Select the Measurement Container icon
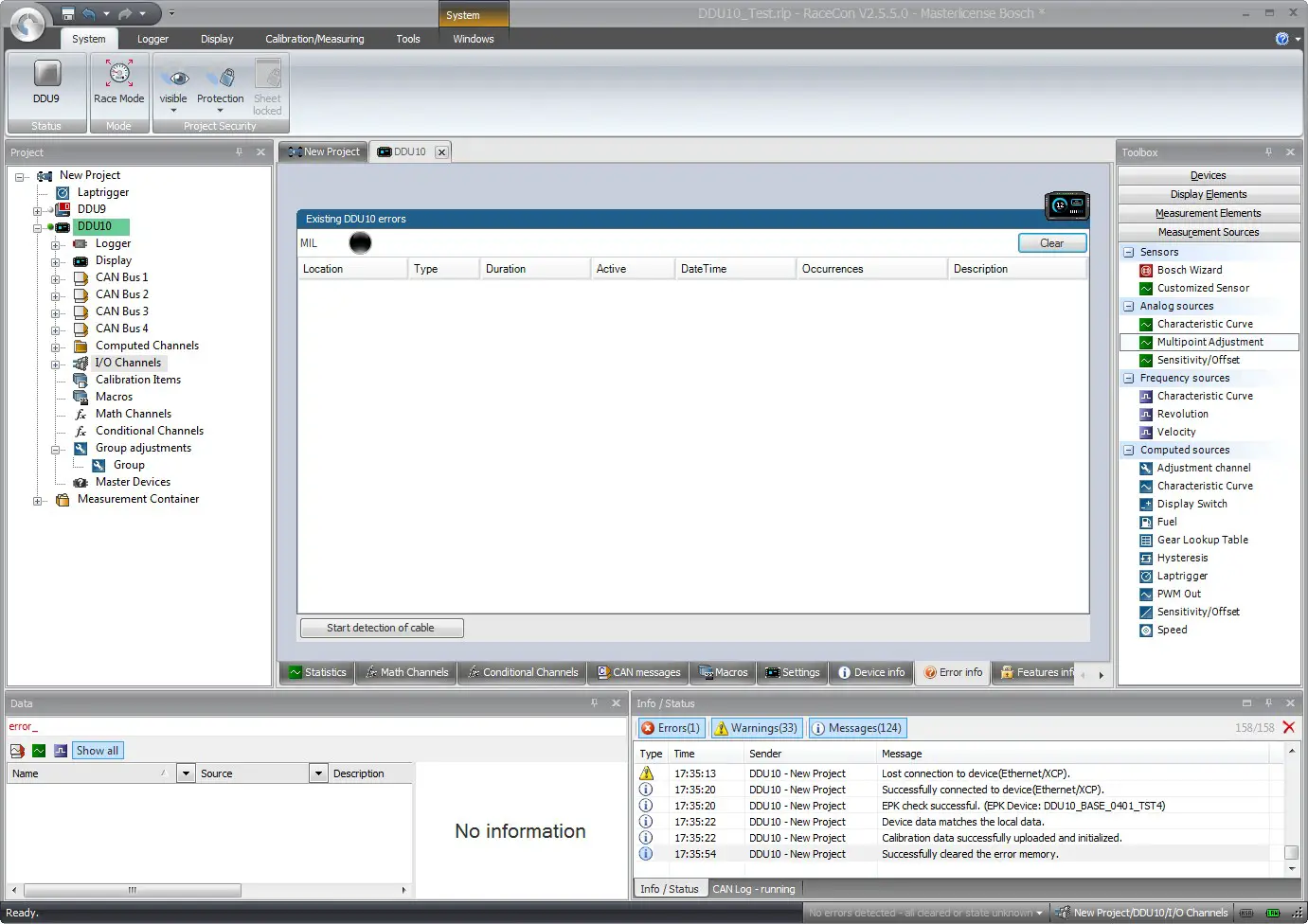The height and width of the screenshot is (924, 1308). coord(63,500)
